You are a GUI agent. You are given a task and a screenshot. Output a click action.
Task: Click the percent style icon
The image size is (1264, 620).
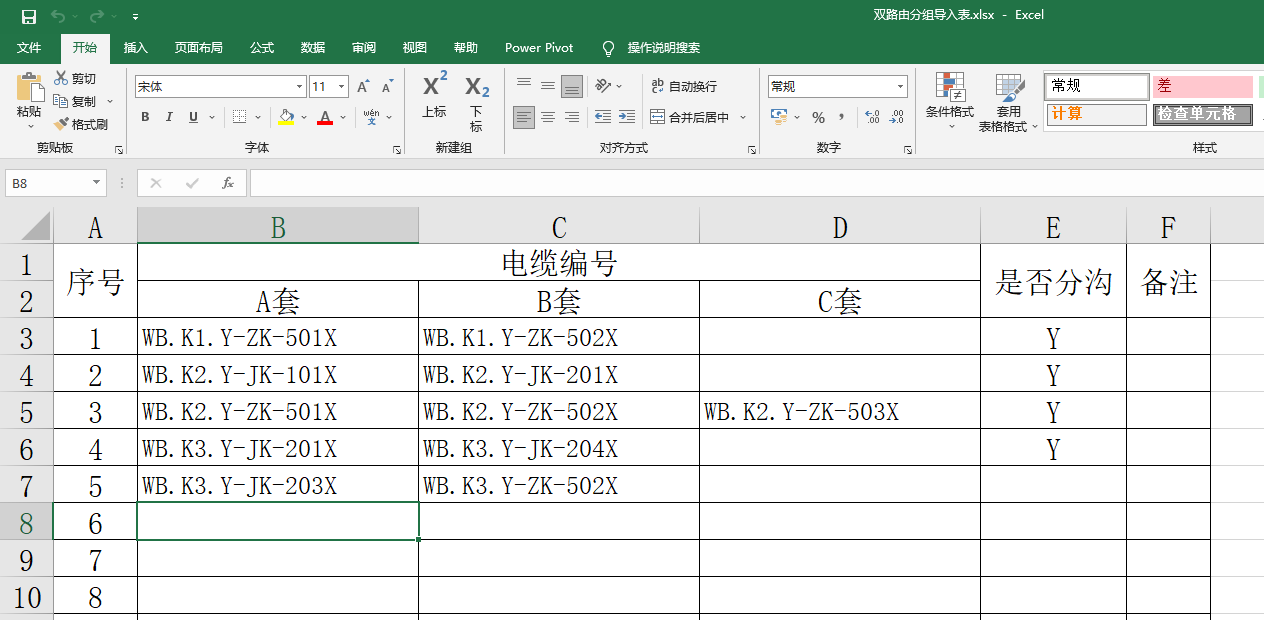(x=818, y=118)
